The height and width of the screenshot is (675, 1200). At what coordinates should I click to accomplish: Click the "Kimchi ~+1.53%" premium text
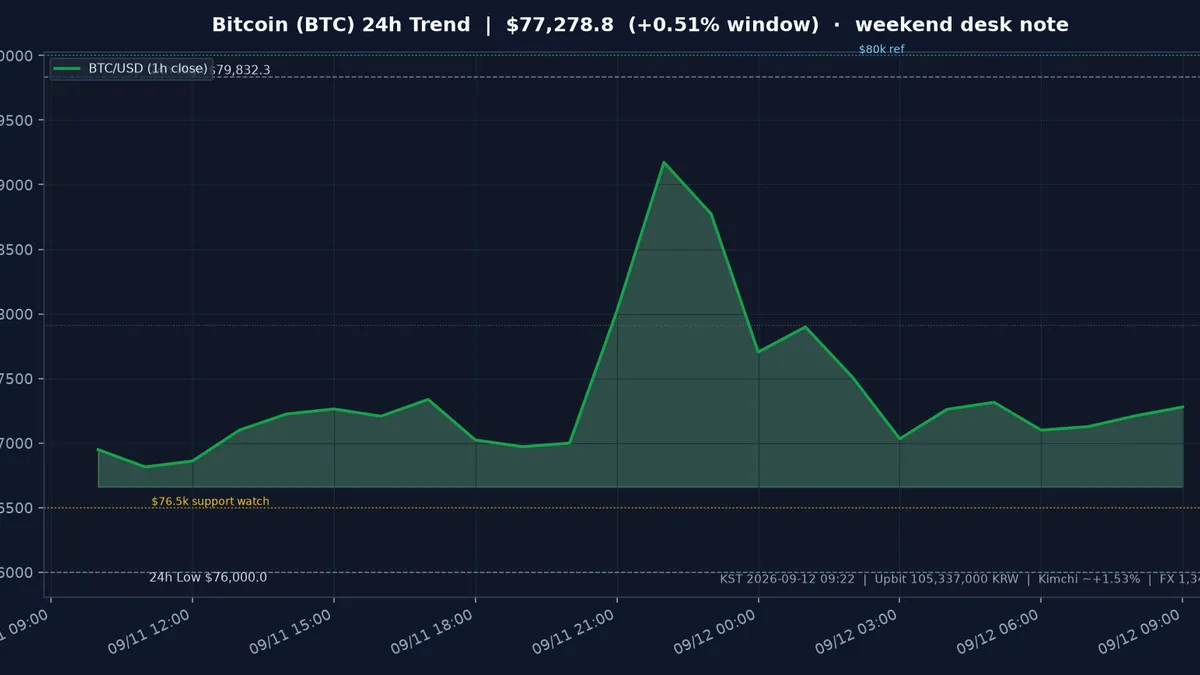coord(1089,579)
